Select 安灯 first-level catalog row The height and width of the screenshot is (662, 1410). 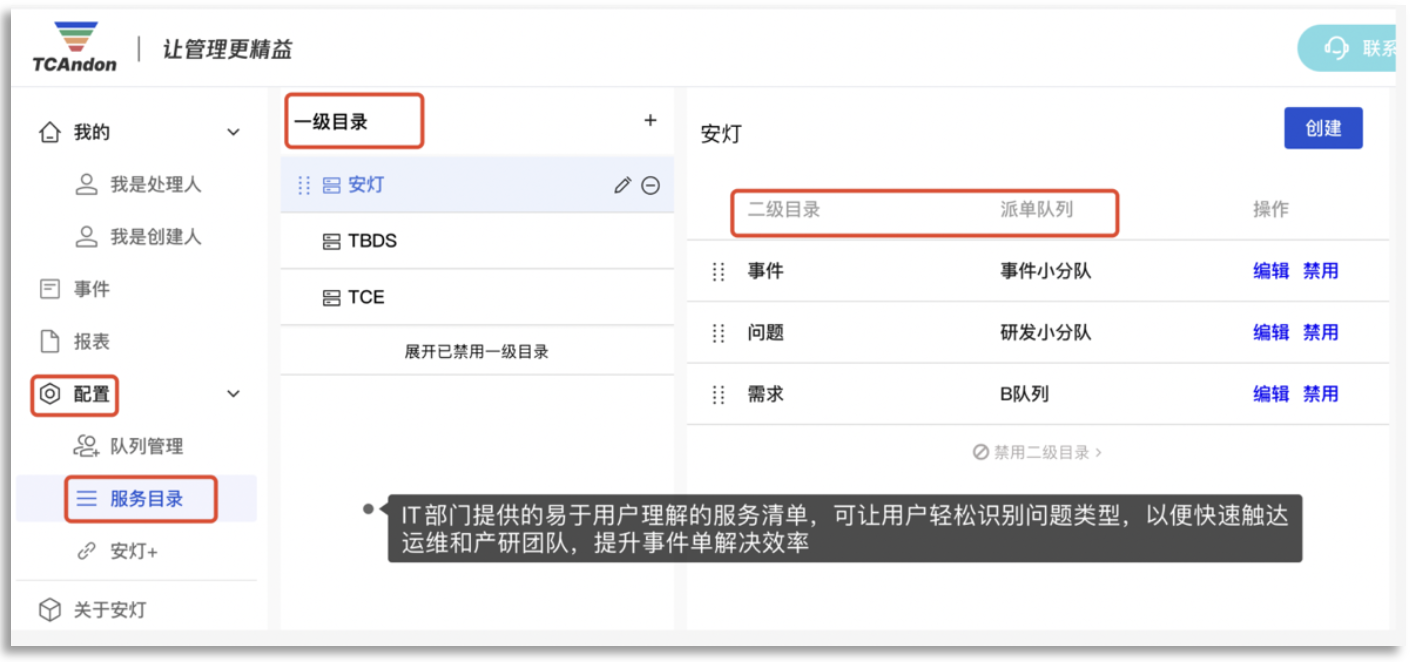[477, 185]
